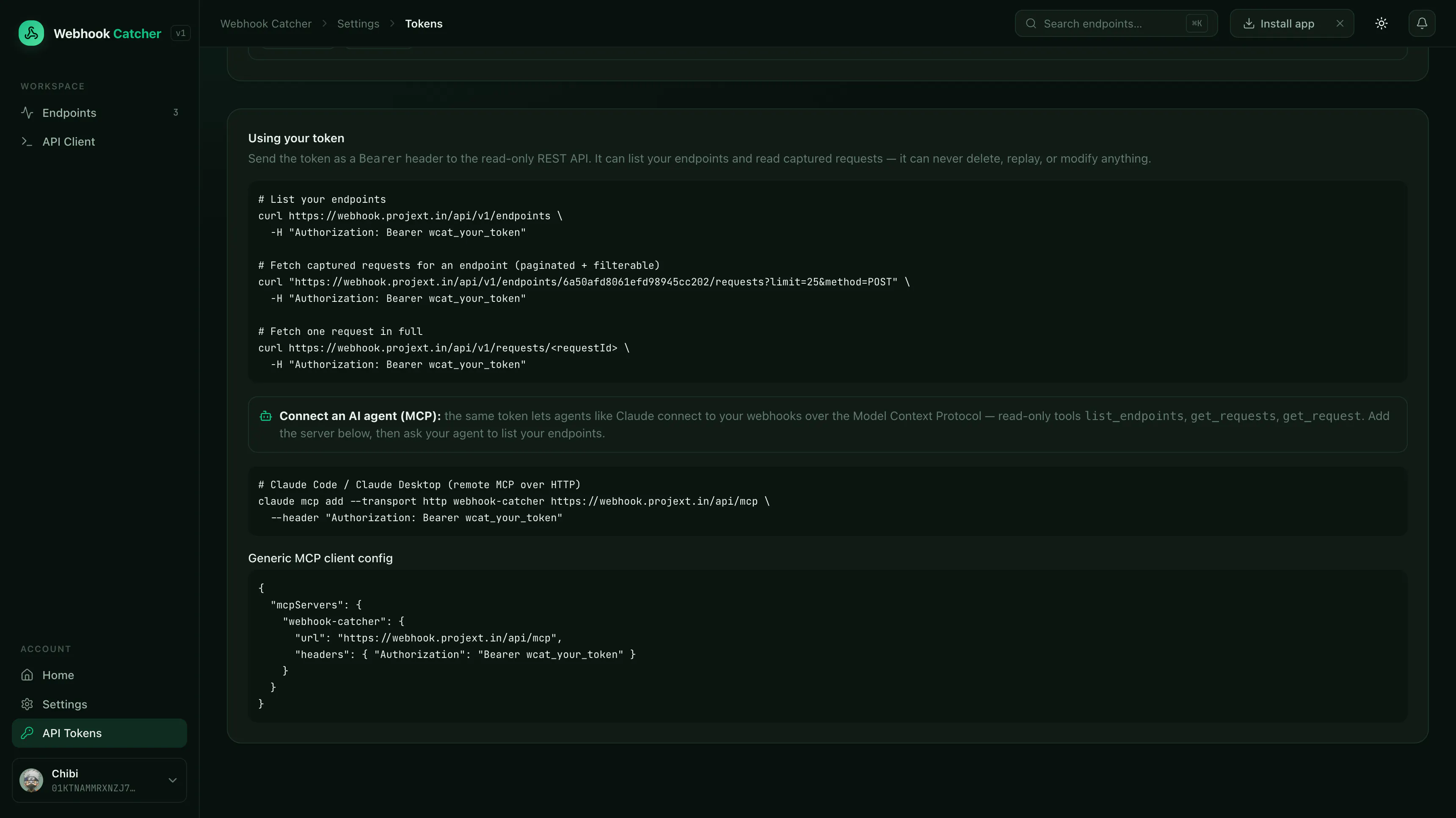1456x818 pixels.
Task: Click the Tokens breadcrumb
Action: pos(423,24)
